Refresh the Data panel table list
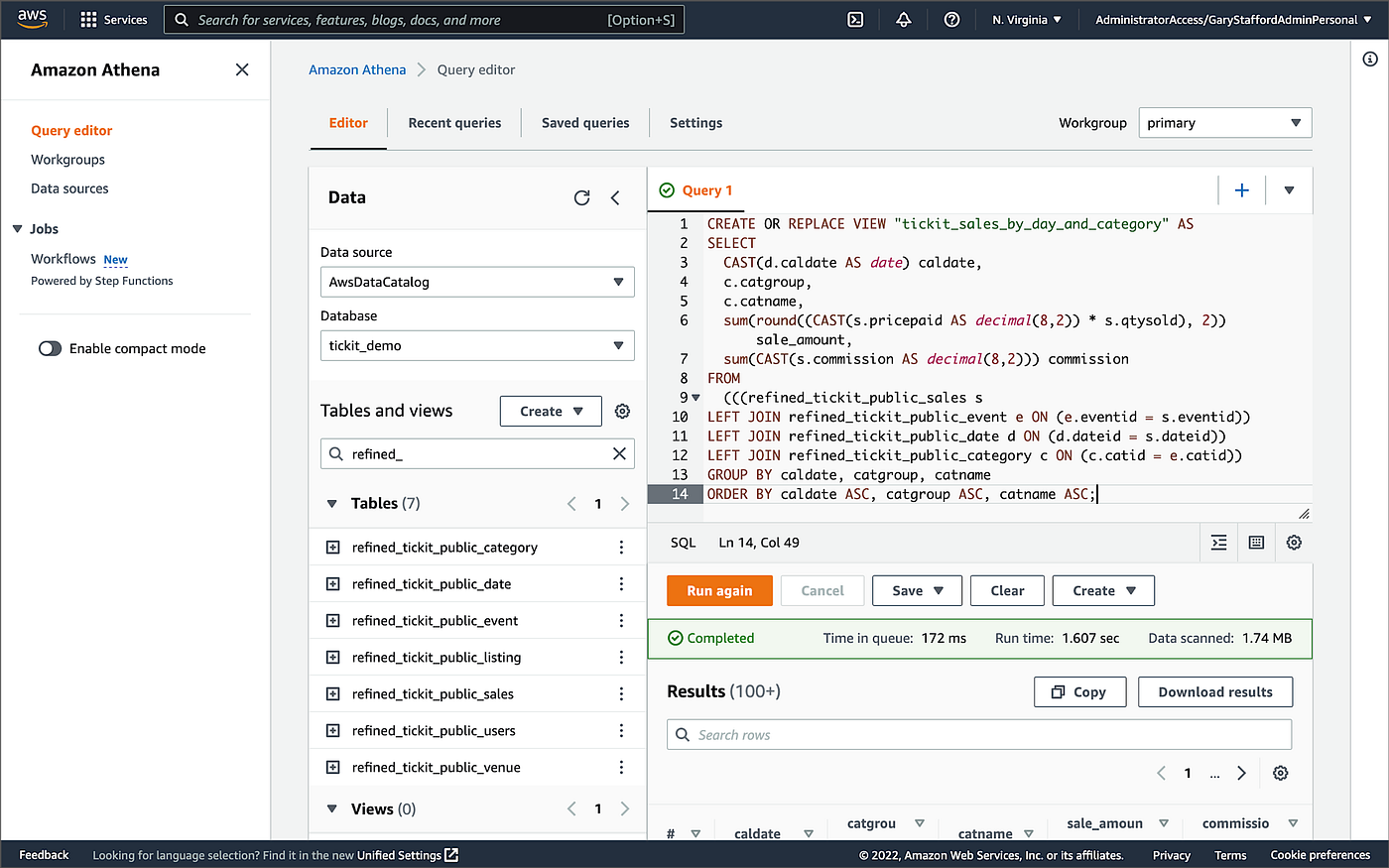This screenshot has width=1389, height=868. pos(582,197)
